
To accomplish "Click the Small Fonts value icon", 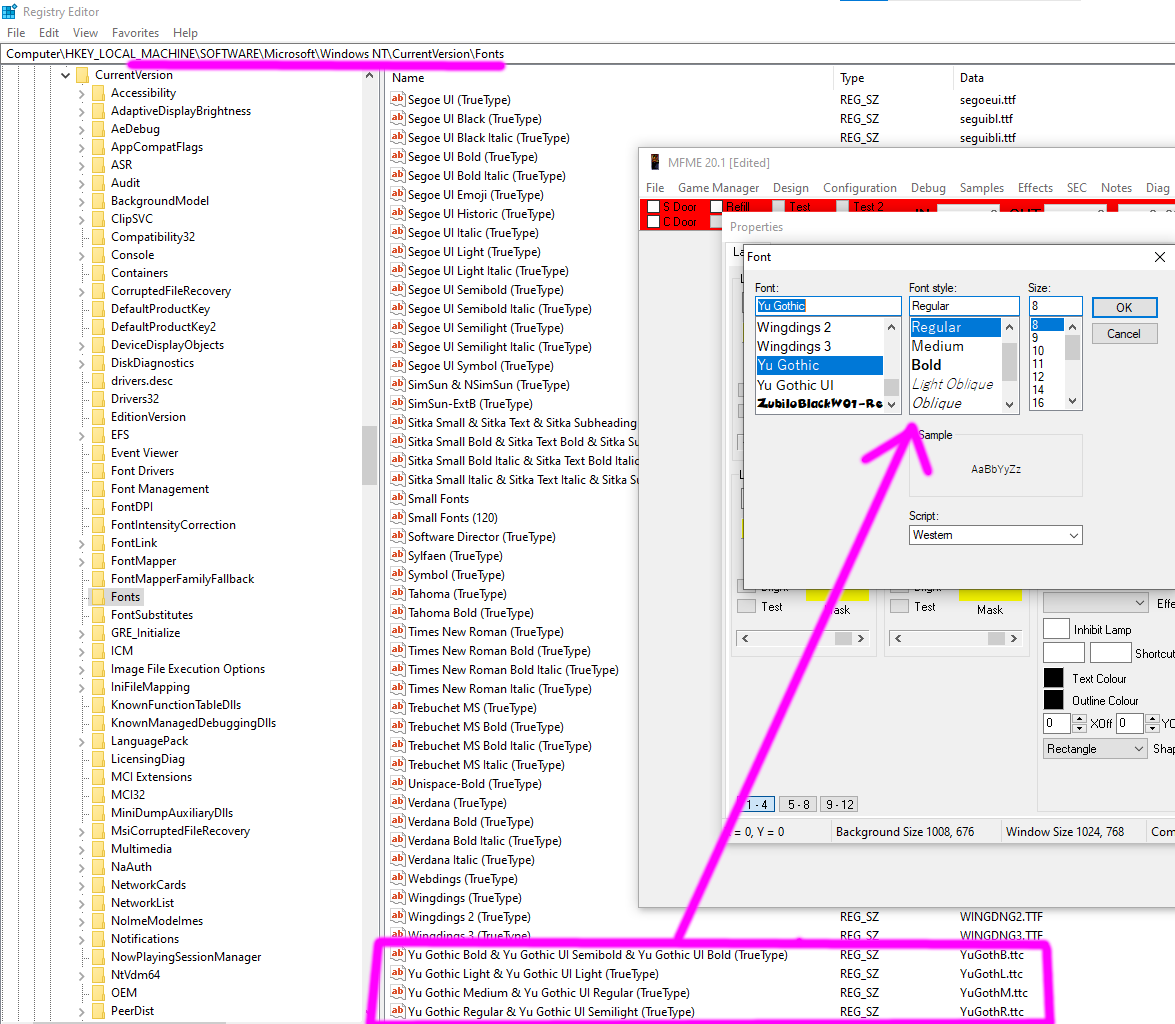I will tap(397, 498).
